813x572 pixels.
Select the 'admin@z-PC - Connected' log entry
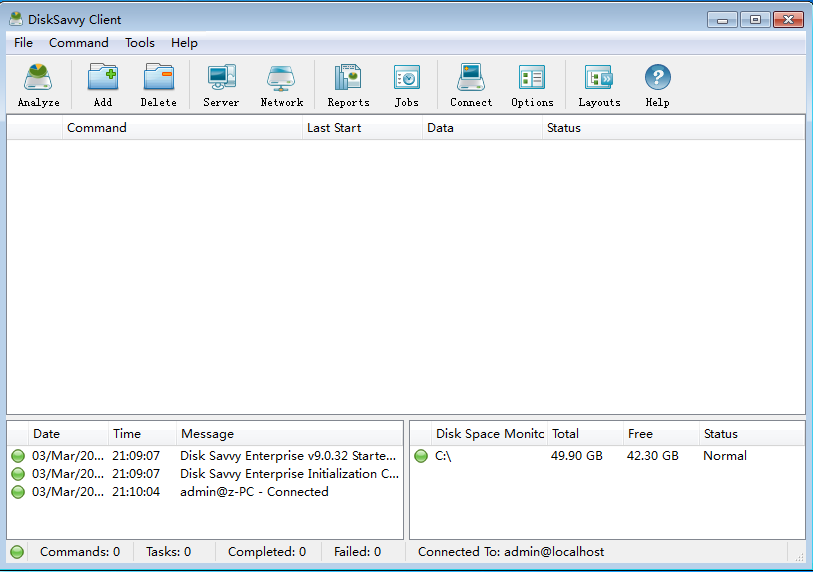click(254, 492)
